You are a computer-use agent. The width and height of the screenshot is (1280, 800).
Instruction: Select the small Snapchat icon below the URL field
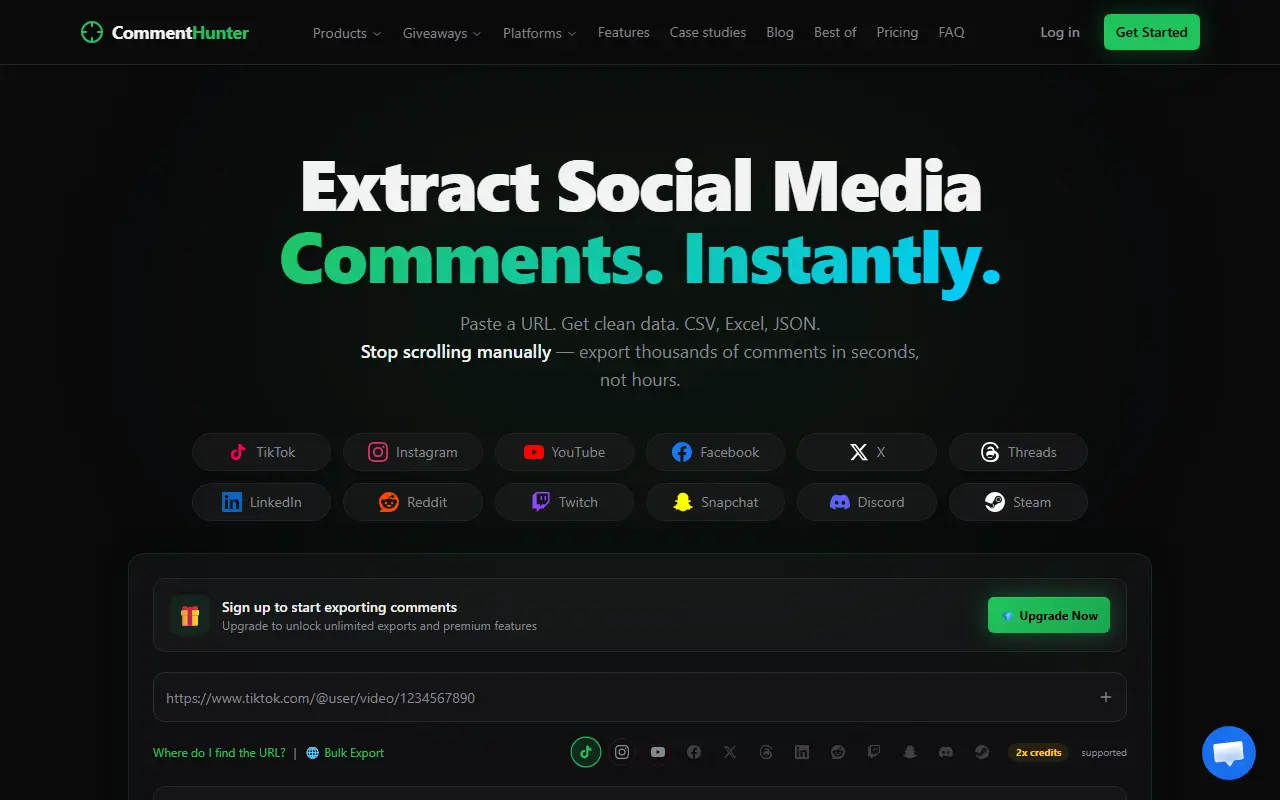point(910,752)
